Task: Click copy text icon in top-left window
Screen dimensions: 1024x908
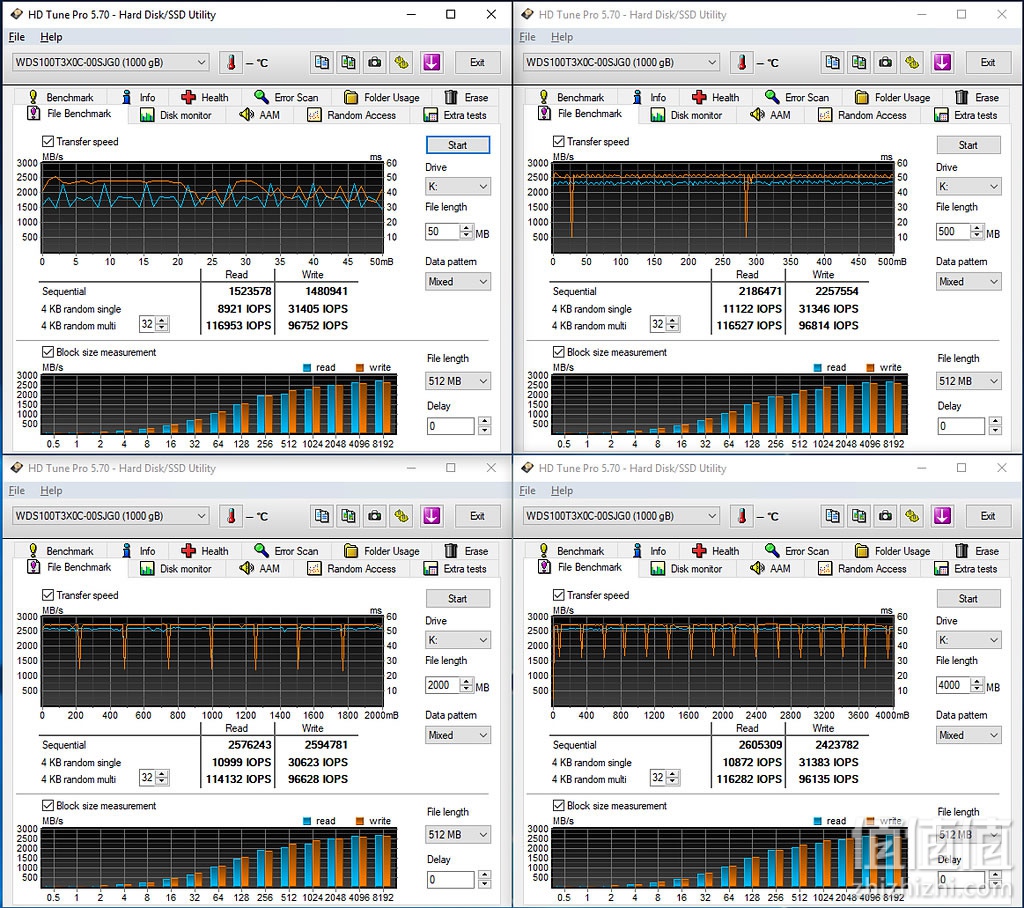Action: [322, 62]
